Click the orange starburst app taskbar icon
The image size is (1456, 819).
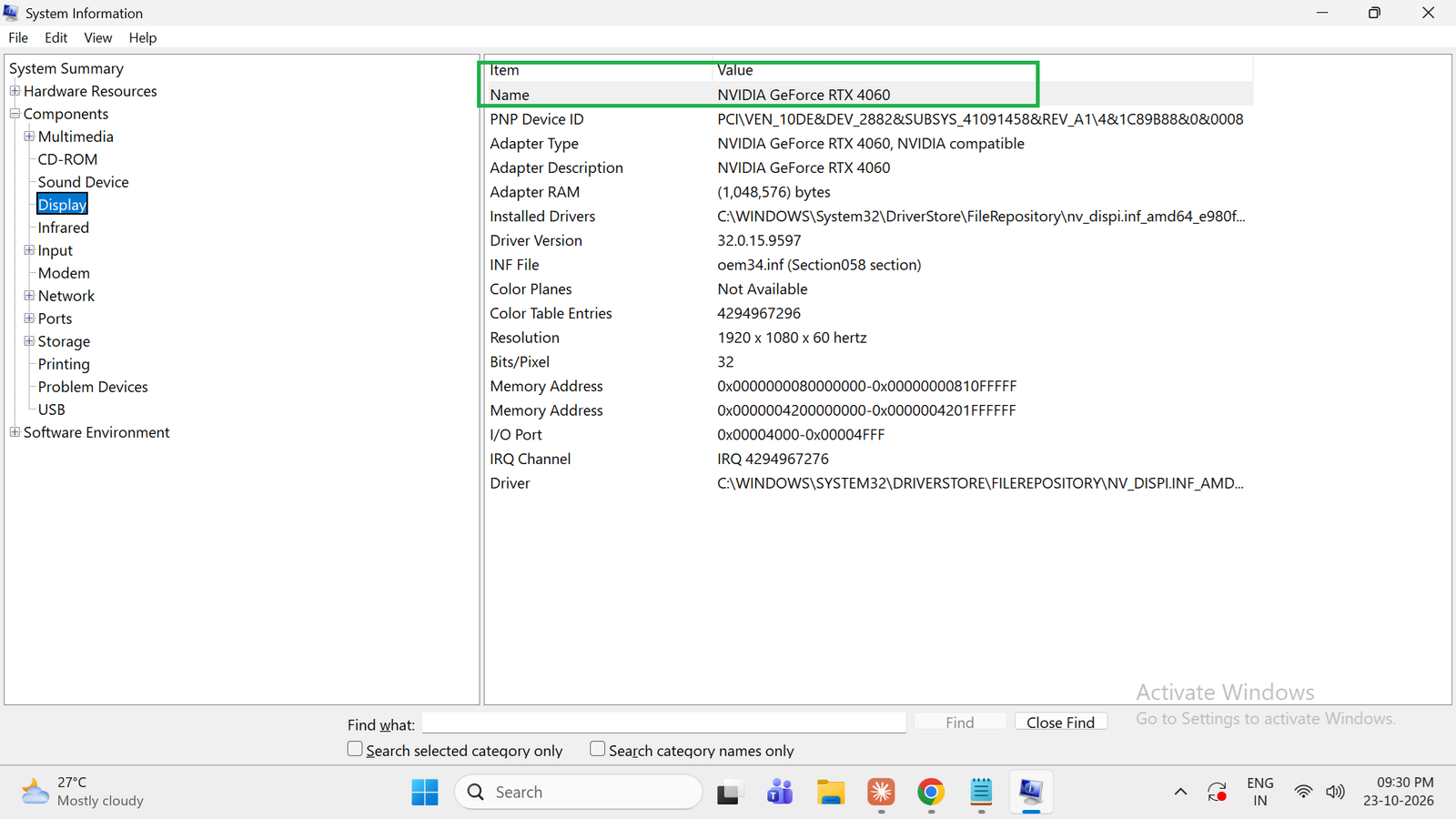click(881, 792)
